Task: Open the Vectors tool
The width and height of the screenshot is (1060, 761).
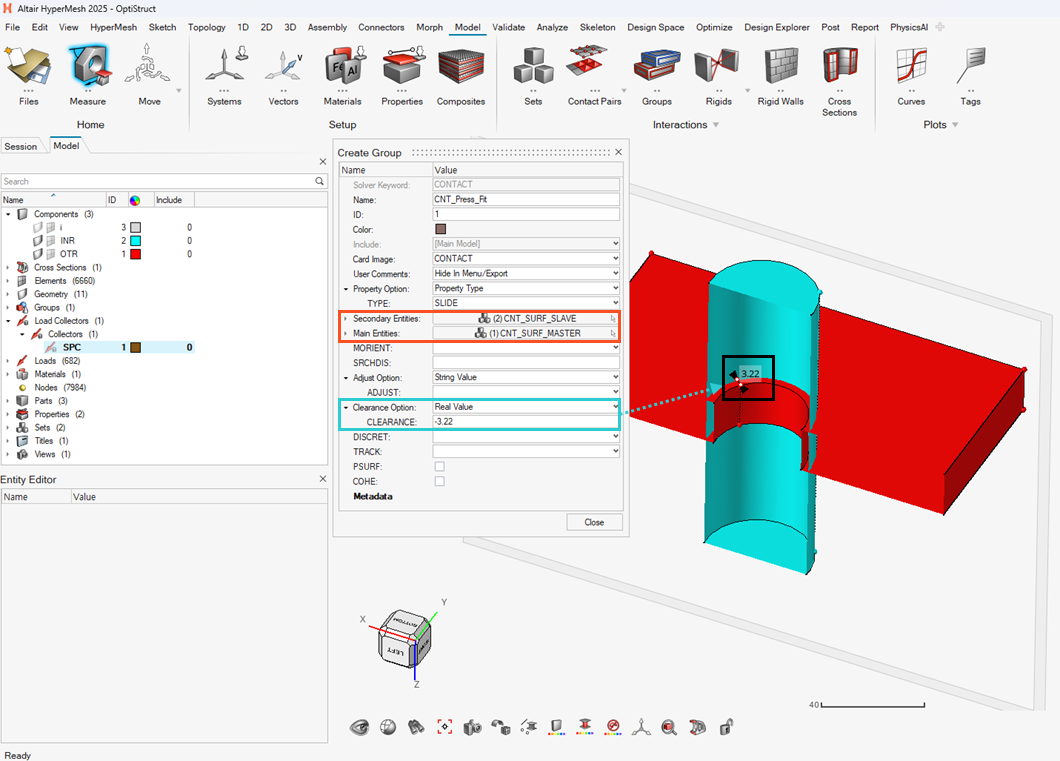Action: [x=283, y=74]
